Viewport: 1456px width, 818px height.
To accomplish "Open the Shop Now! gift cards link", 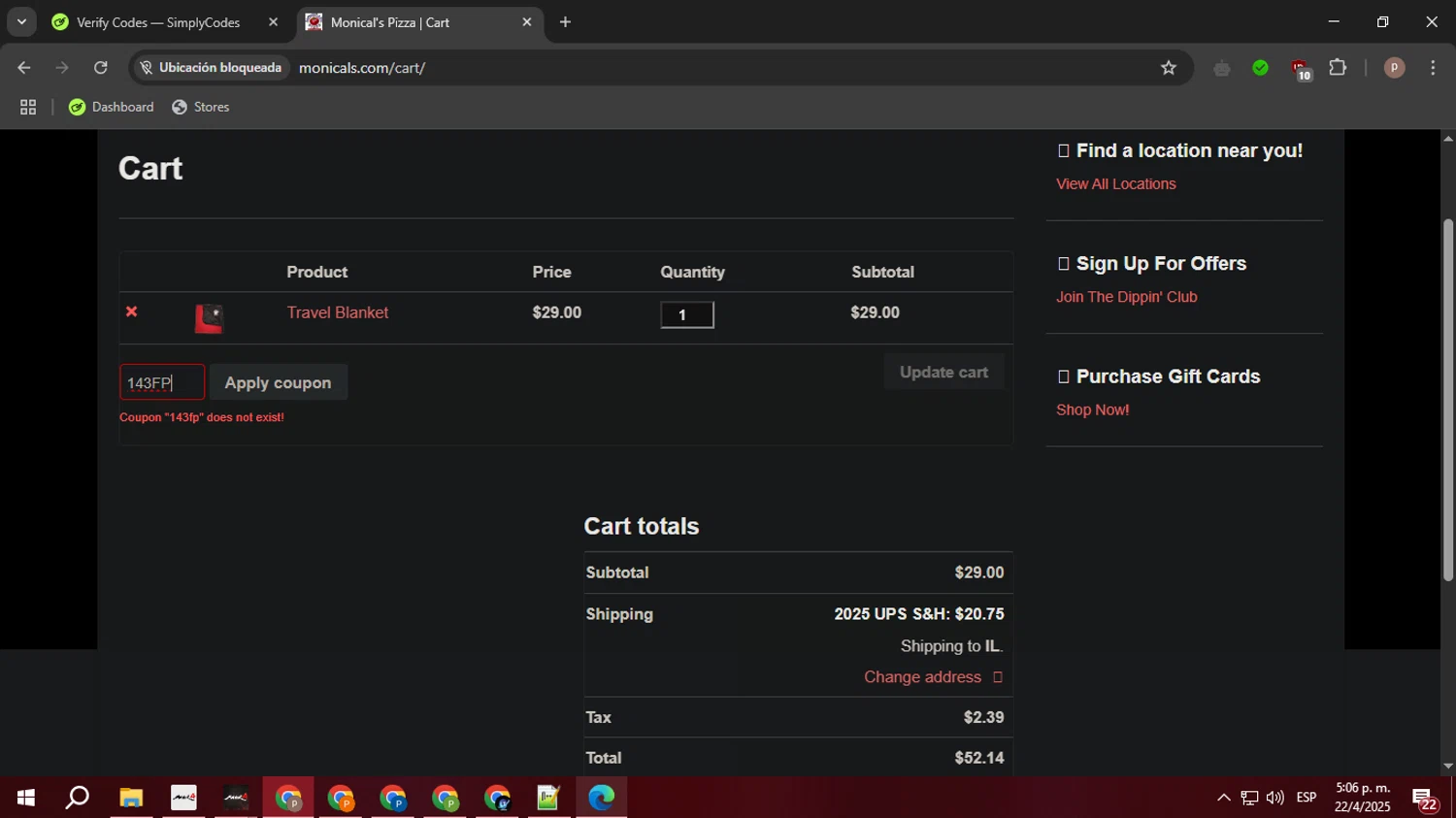I will pyautogui.click(x=1092, y=409).
